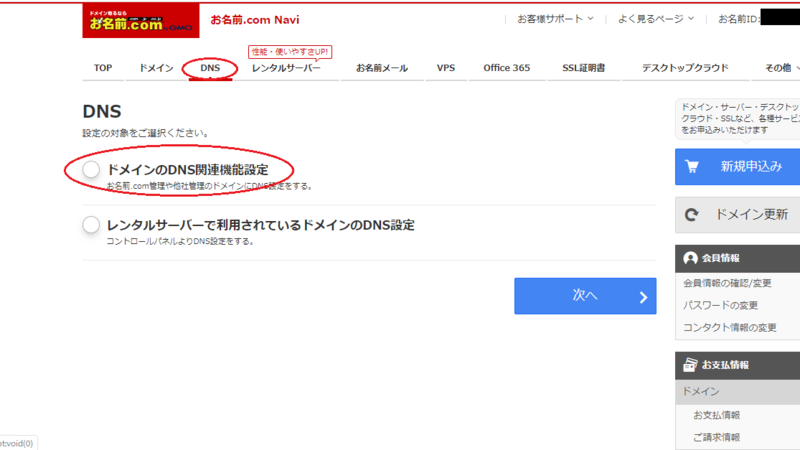Select ドメイン under お支払情報
The width and height of the screenshot is (800, 450).
737,391
